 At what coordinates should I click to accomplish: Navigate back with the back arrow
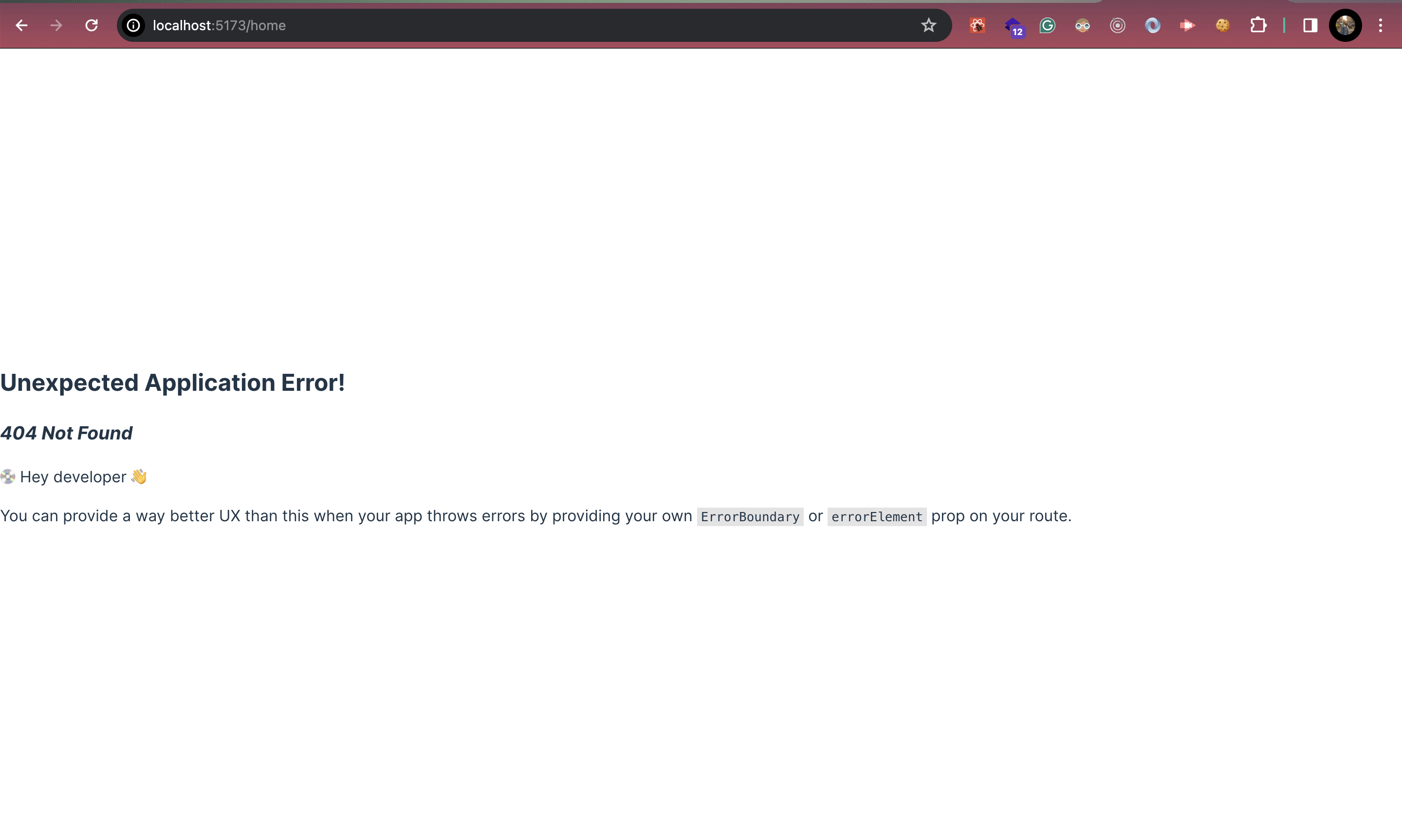(22, 25)
